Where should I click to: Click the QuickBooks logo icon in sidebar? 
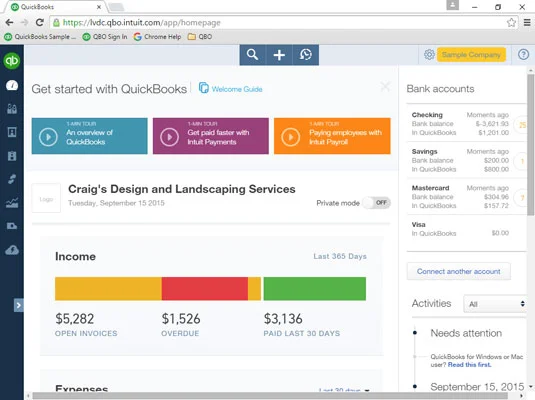12,61
